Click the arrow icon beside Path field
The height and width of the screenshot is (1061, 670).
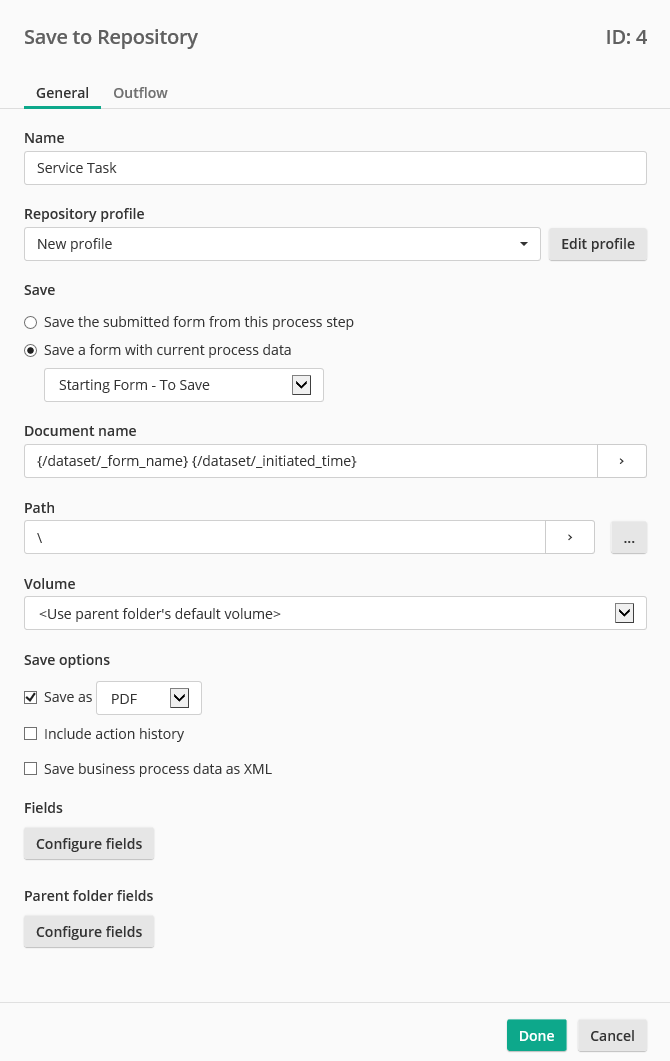[x=569, y=537]
